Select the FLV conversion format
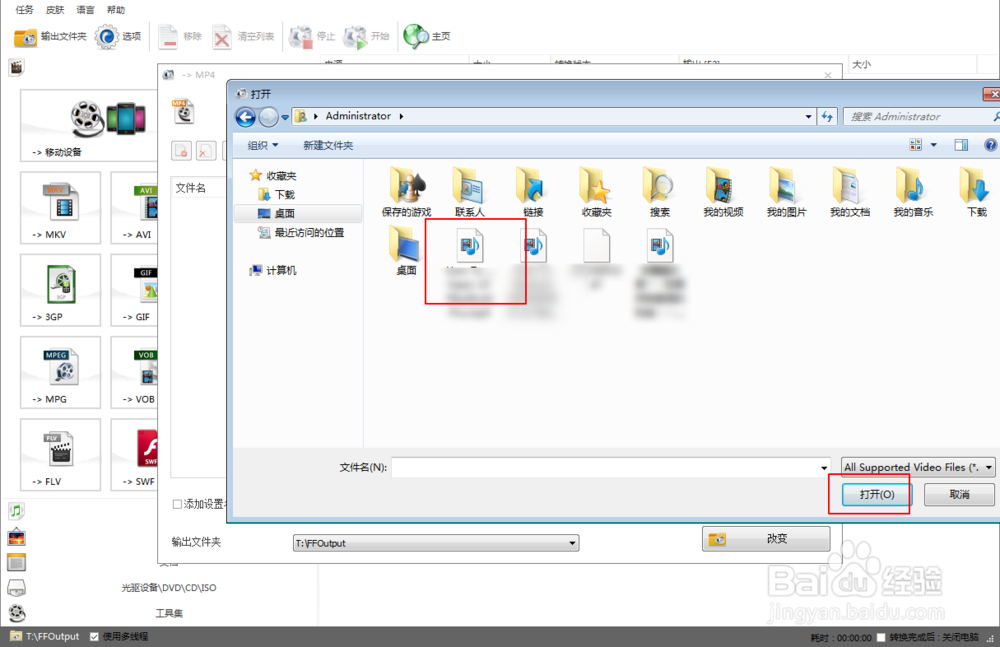Viewport: 1000px width, 647px height. tap(61, 454)
